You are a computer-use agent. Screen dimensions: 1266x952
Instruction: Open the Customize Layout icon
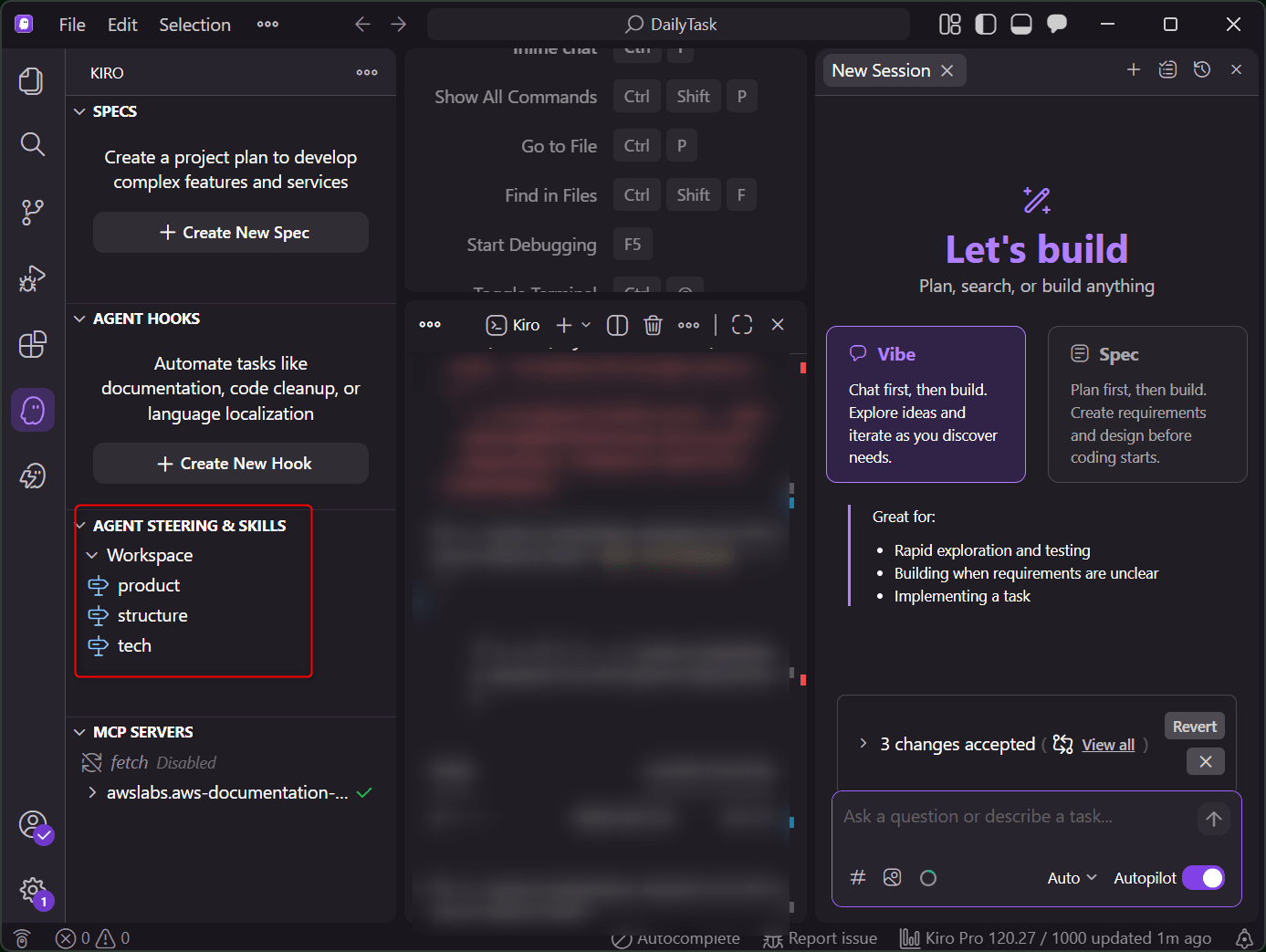(x=950, y=25)
